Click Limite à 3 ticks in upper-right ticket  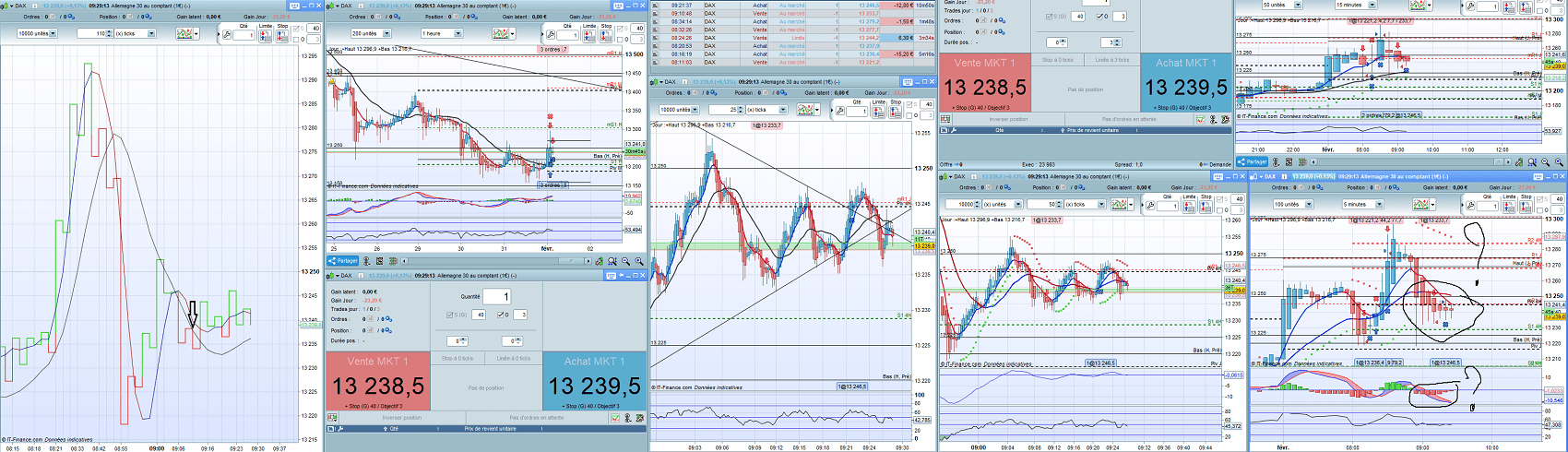pyautogui.click(x=1112, y=59)
